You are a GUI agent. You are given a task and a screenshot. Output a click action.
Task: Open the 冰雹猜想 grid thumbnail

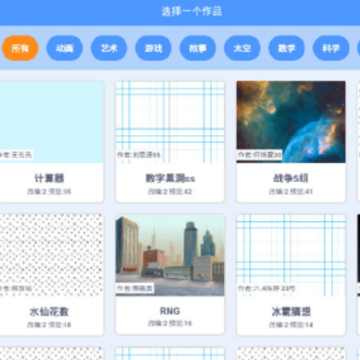(291, 255)
